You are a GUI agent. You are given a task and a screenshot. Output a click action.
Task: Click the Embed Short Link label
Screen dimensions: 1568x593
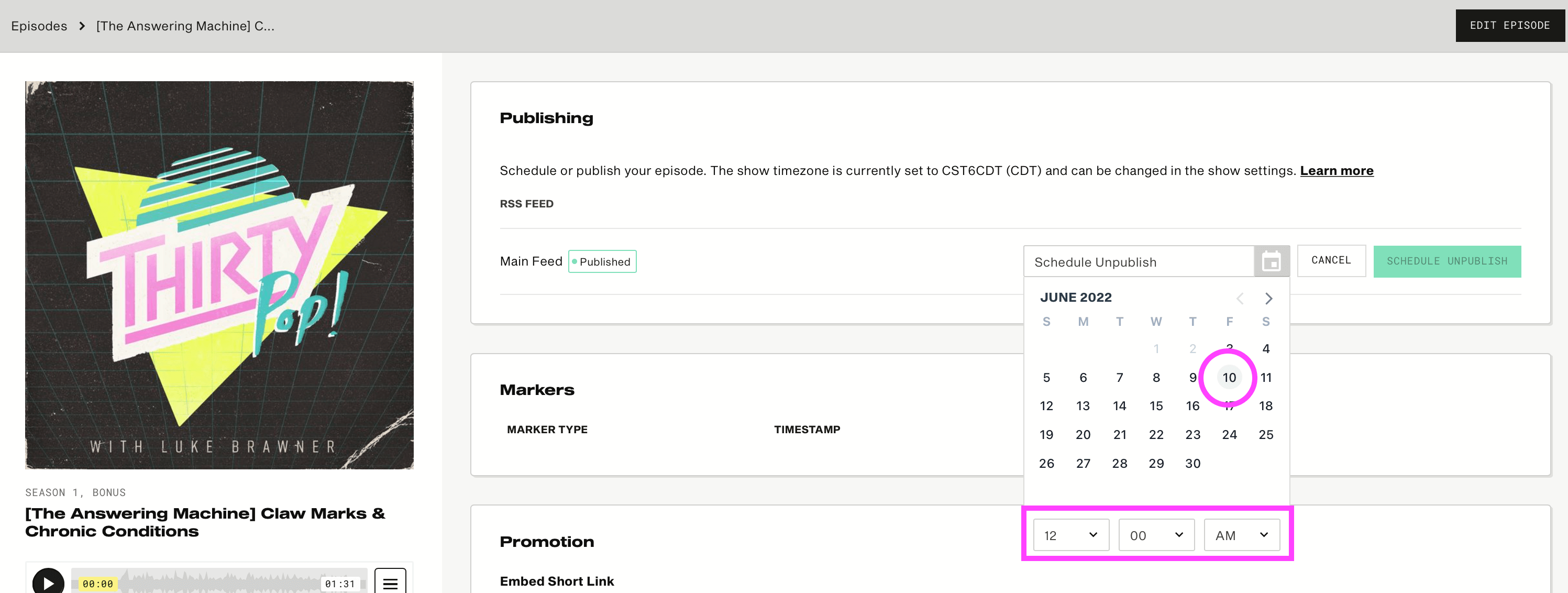pos(556,581)
